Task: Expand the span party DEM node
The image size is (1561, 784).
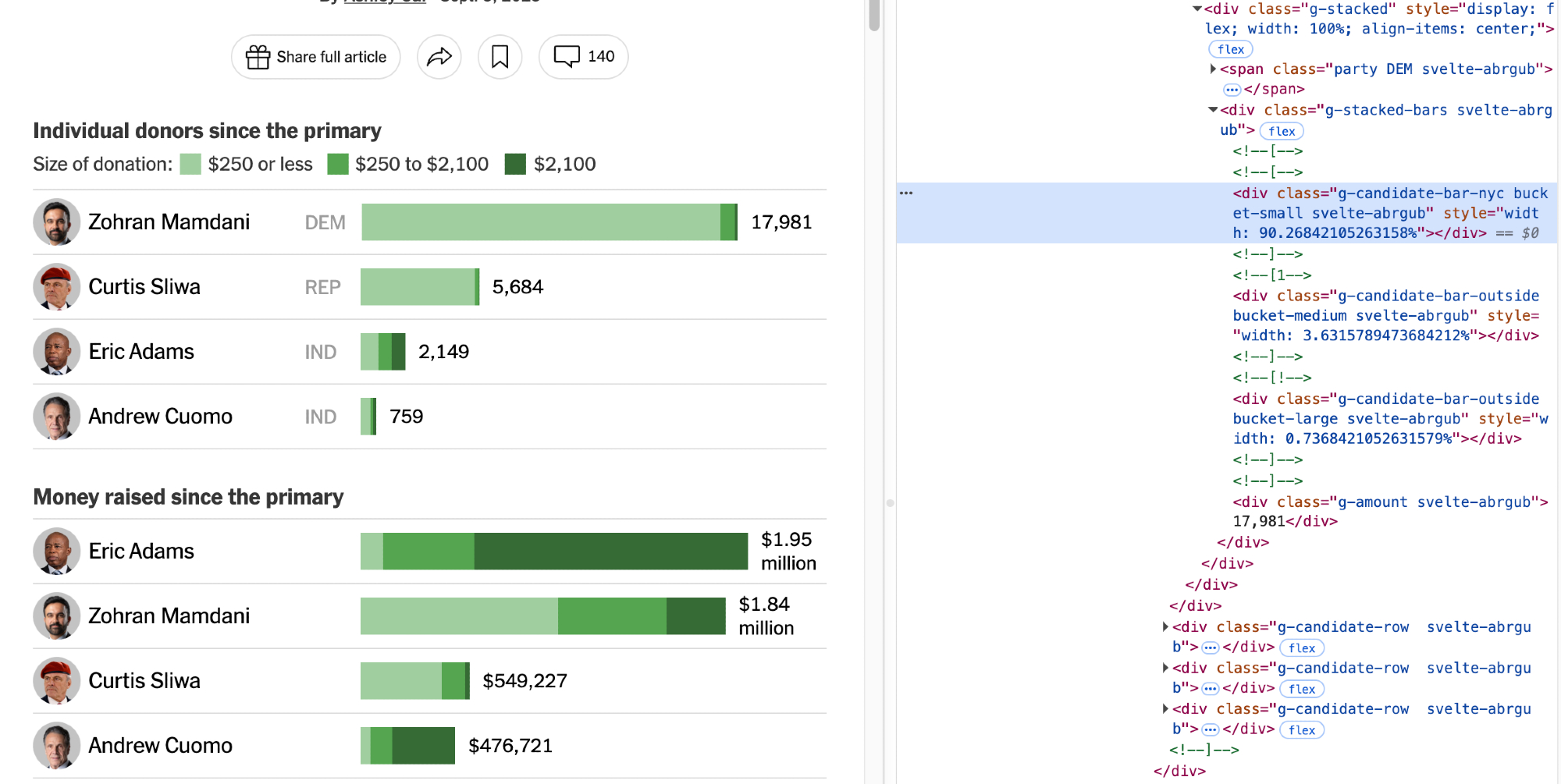Action: (x=1213, y=69)
